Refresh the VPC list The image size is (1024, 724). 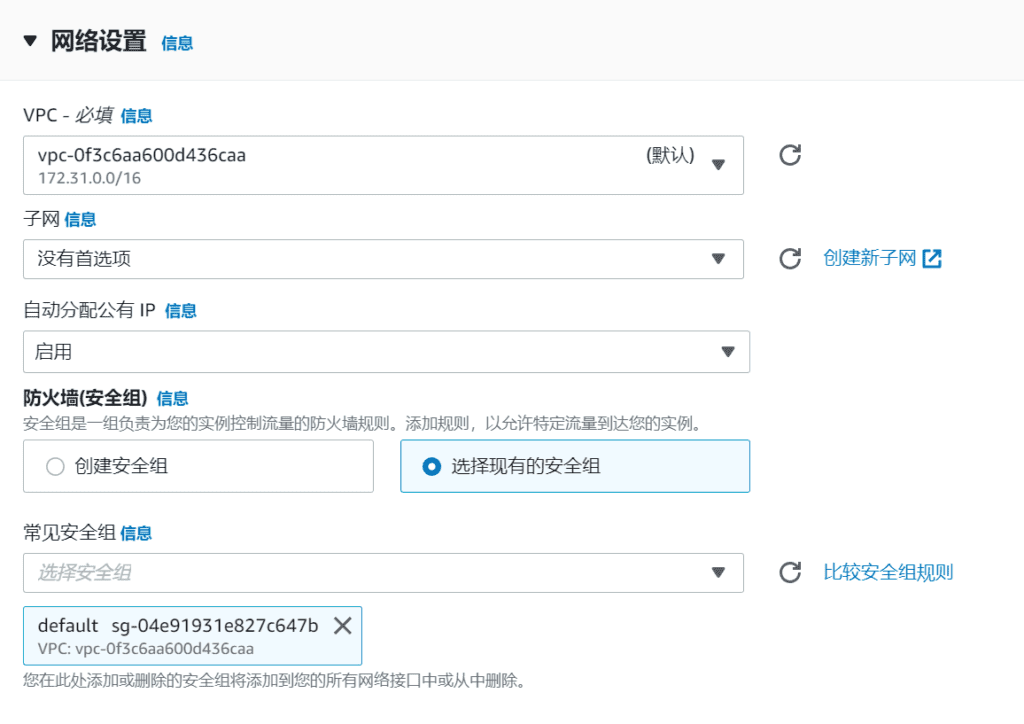(789, 155)
